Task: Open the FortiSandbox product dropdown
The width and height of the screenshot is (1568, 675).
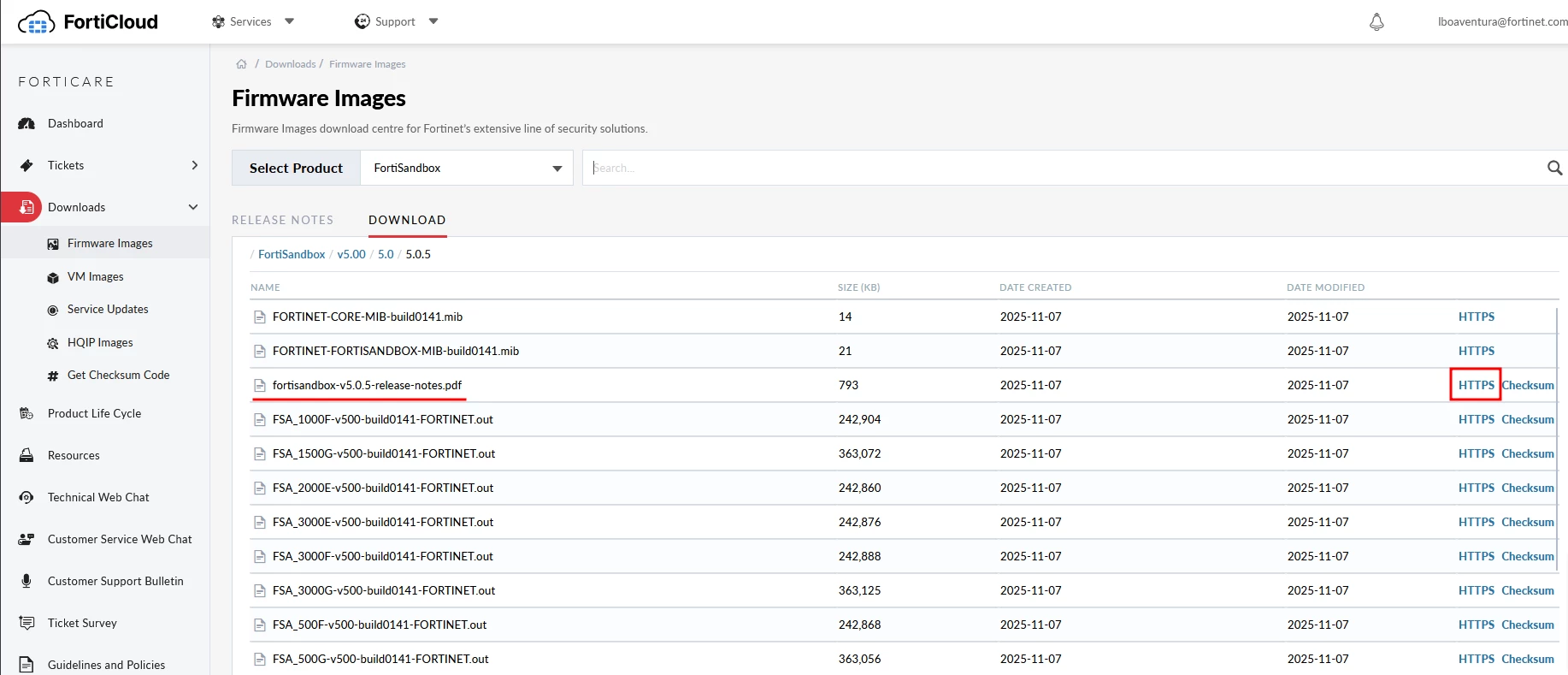Action: tap(467, 168)
